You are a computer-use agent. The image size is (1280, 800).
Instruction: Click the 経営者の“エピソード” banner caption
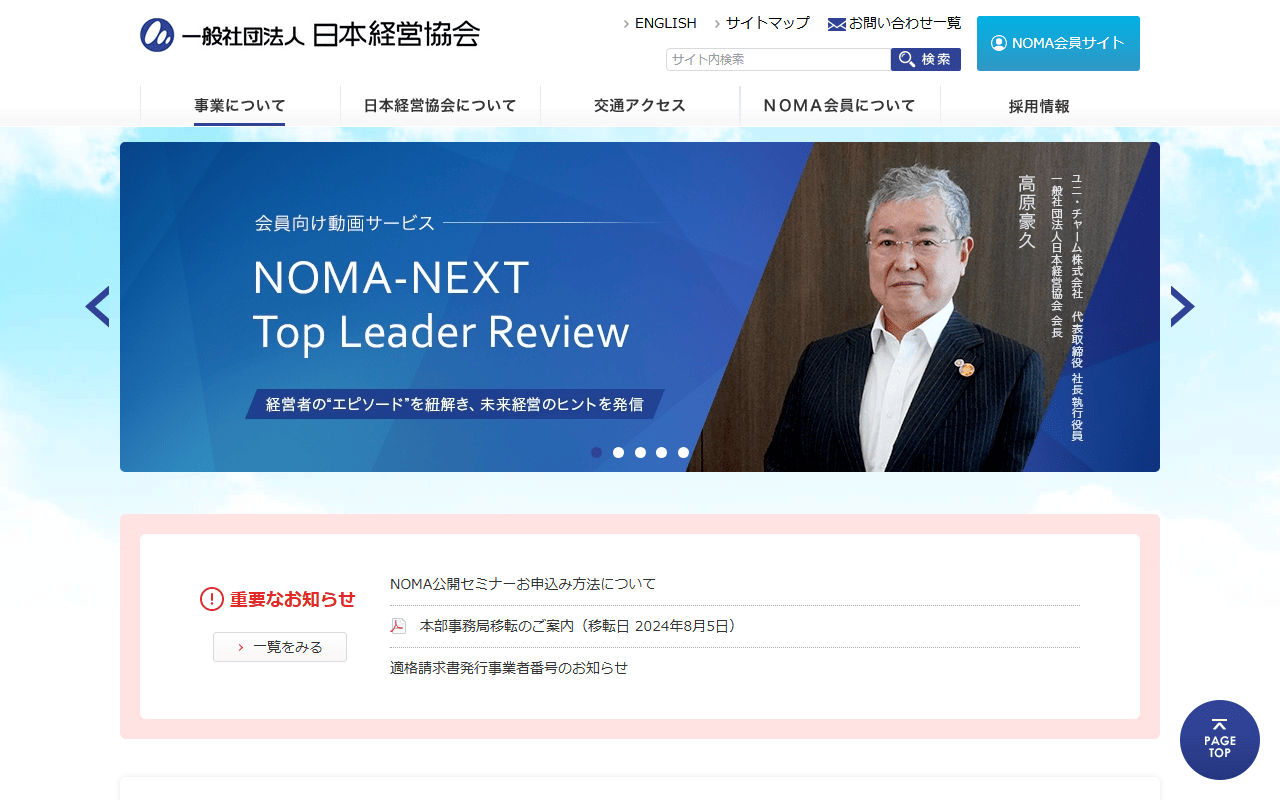(455, 404)
